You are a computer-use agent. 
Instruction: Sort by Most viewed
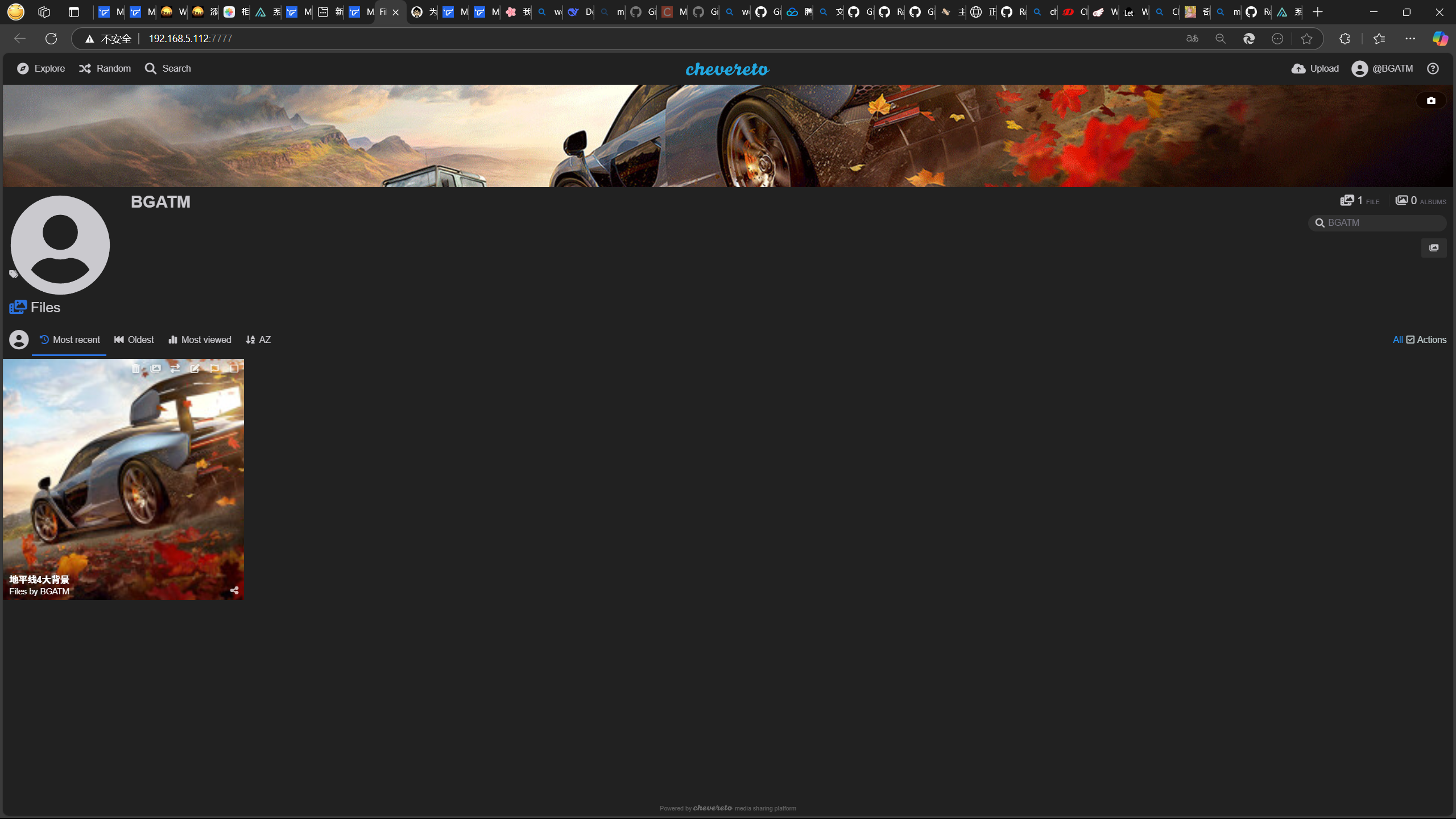click(200, 340)
